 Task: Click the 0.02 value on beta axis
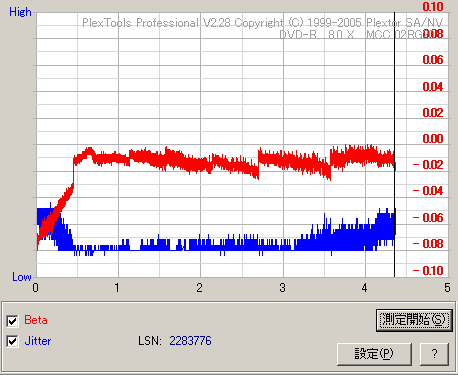[x=433, y=112]
